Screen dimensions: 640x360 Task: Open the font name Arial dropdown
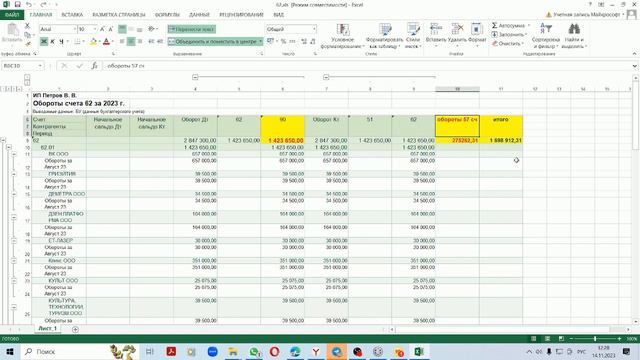coord(75,29)
